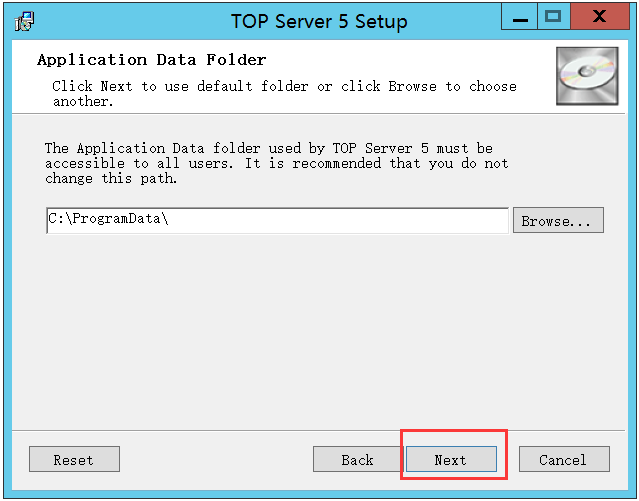Go Back to the previous setup step
639x501 pixels.
point(357,460)
